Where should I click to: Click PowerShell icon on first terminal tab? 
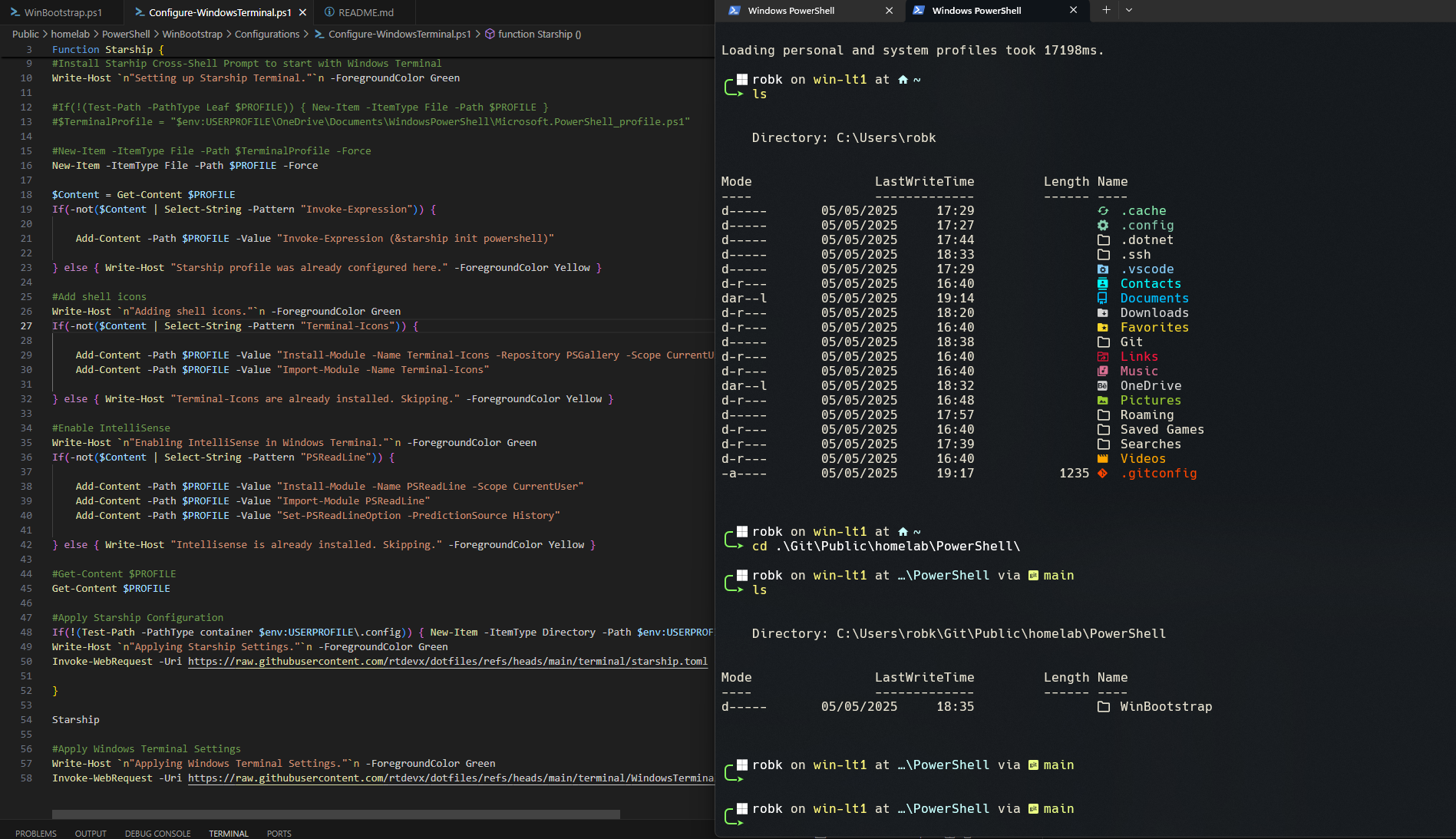[735, 11]
